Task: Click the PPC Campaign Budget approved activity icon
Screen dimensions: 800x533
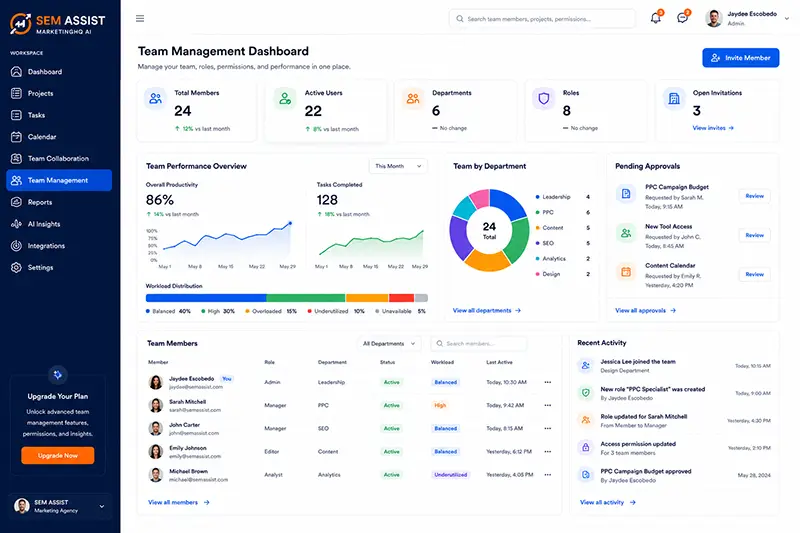Action: [585, 475]
